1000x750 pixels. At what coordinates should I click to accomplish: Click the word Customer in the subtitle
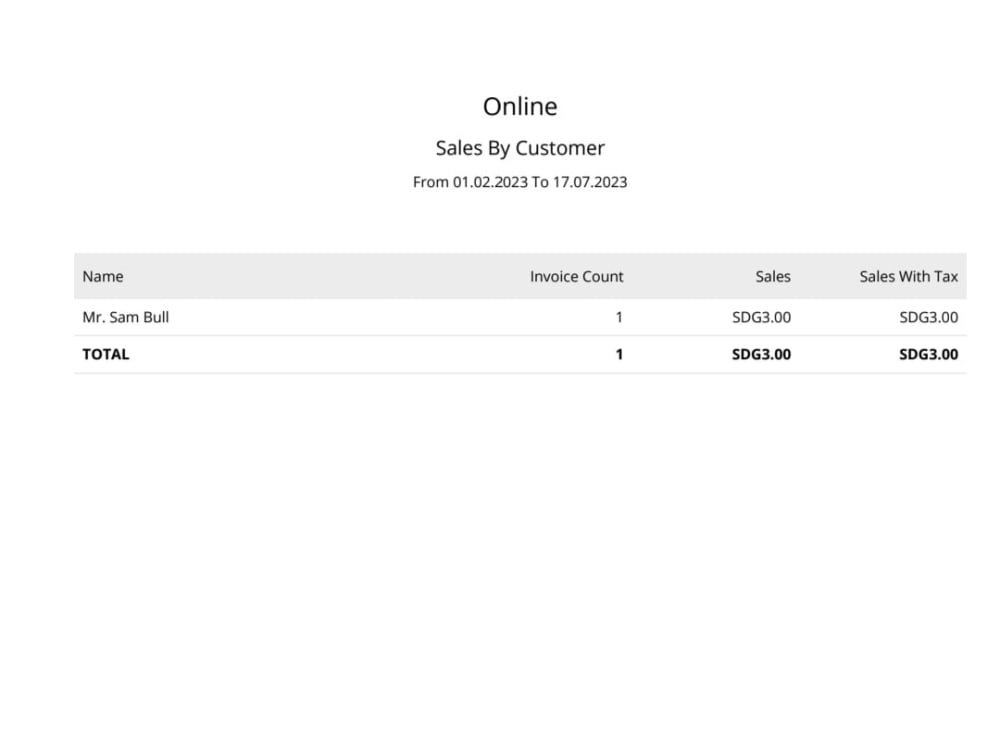(x=560, y=148)
